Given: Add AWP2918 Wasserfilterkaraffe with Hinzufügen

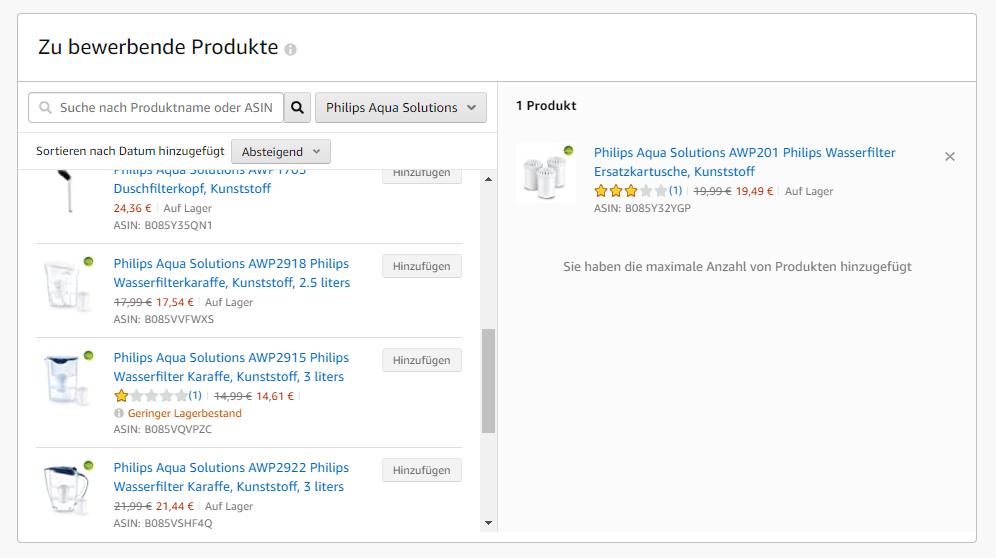Looking at the screenshot, I should pos(422,266).
